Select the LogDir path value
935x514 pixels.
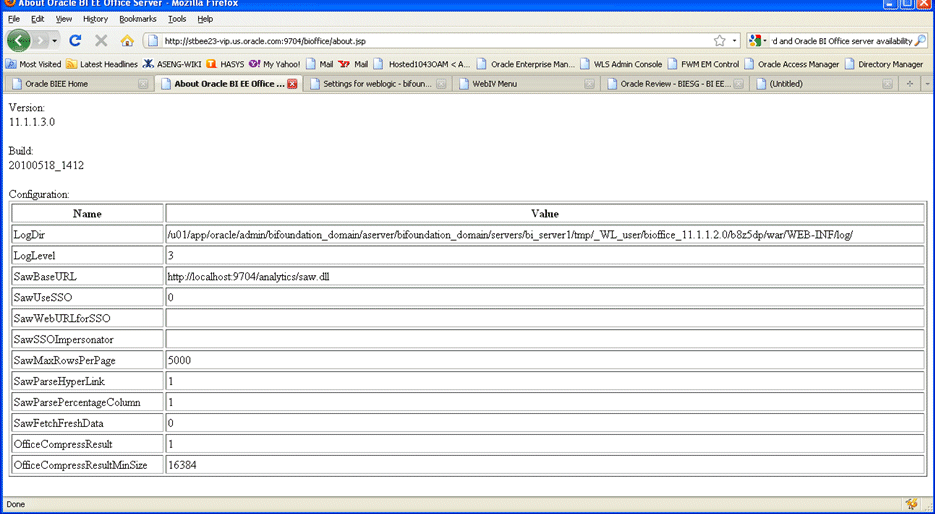510,235
